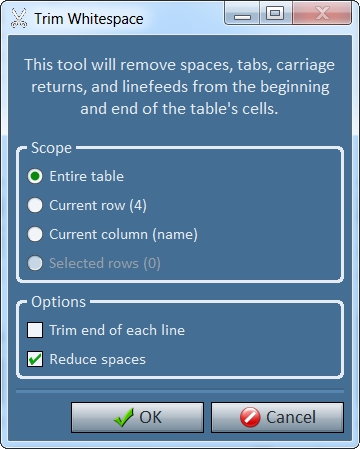Maximize the Trim Whitespace dialog window
This screenshot has width=360, height=449.
275,13
